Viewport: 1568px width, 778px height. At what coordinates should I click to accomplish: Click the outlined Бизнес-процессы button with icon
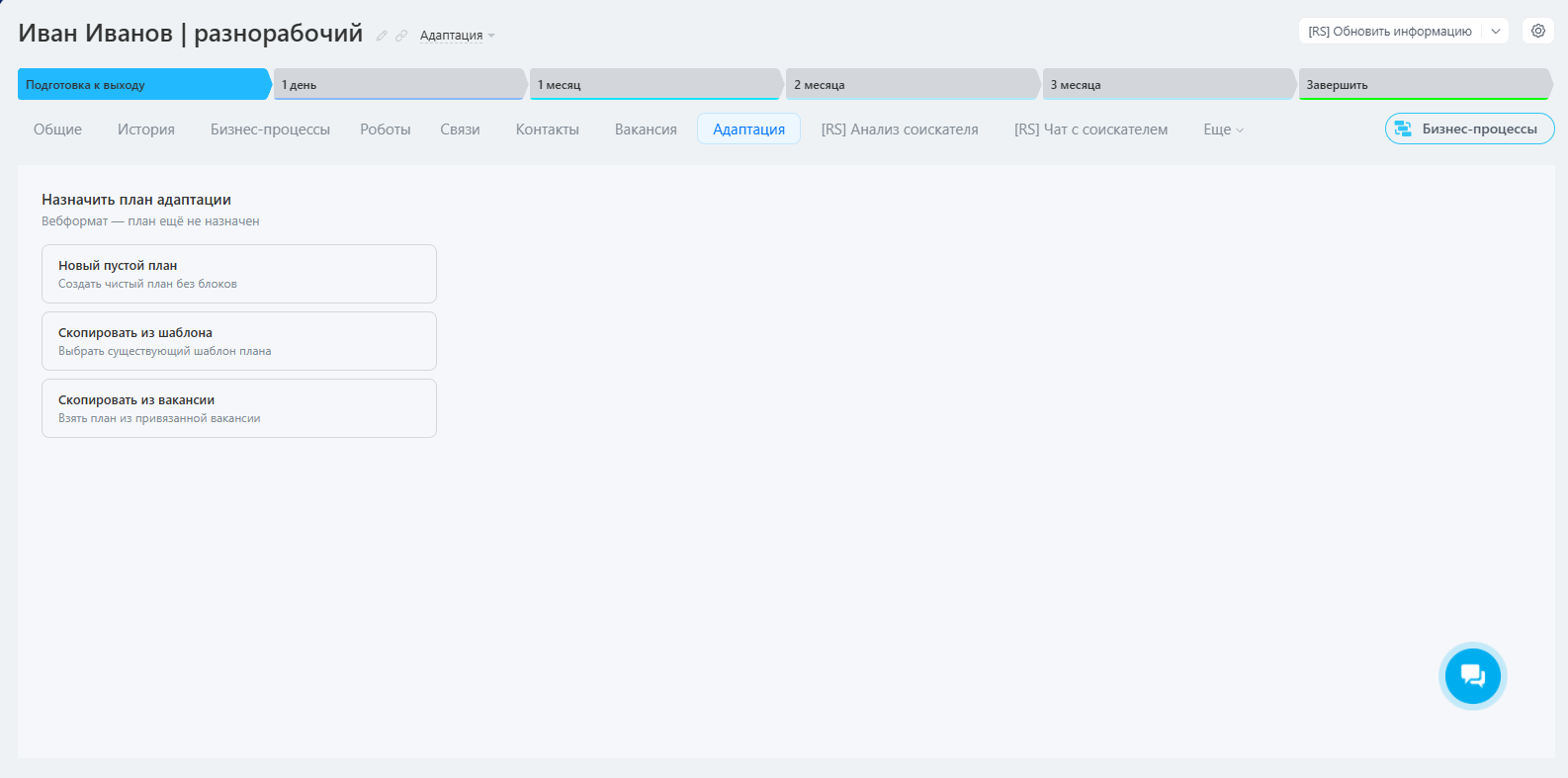tap(1469, 129)
